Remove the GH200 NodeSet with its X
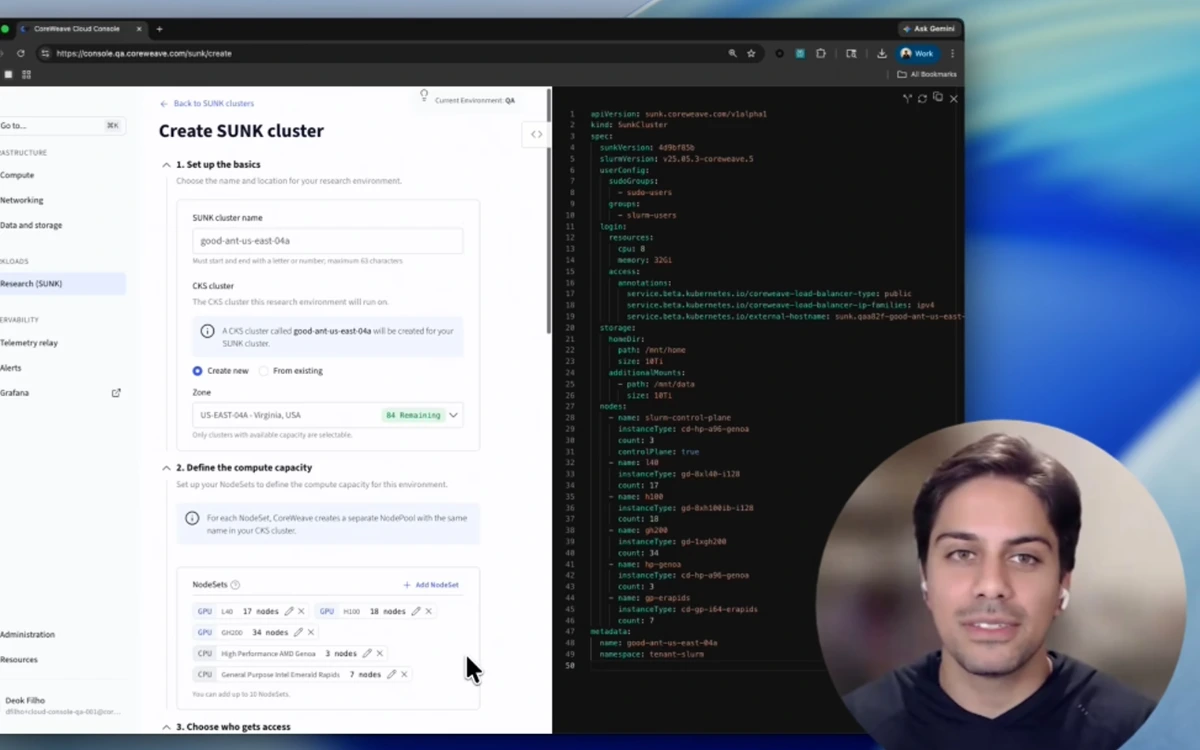The width and height of the screenshot is (1200, 750). tap(311, 632)
